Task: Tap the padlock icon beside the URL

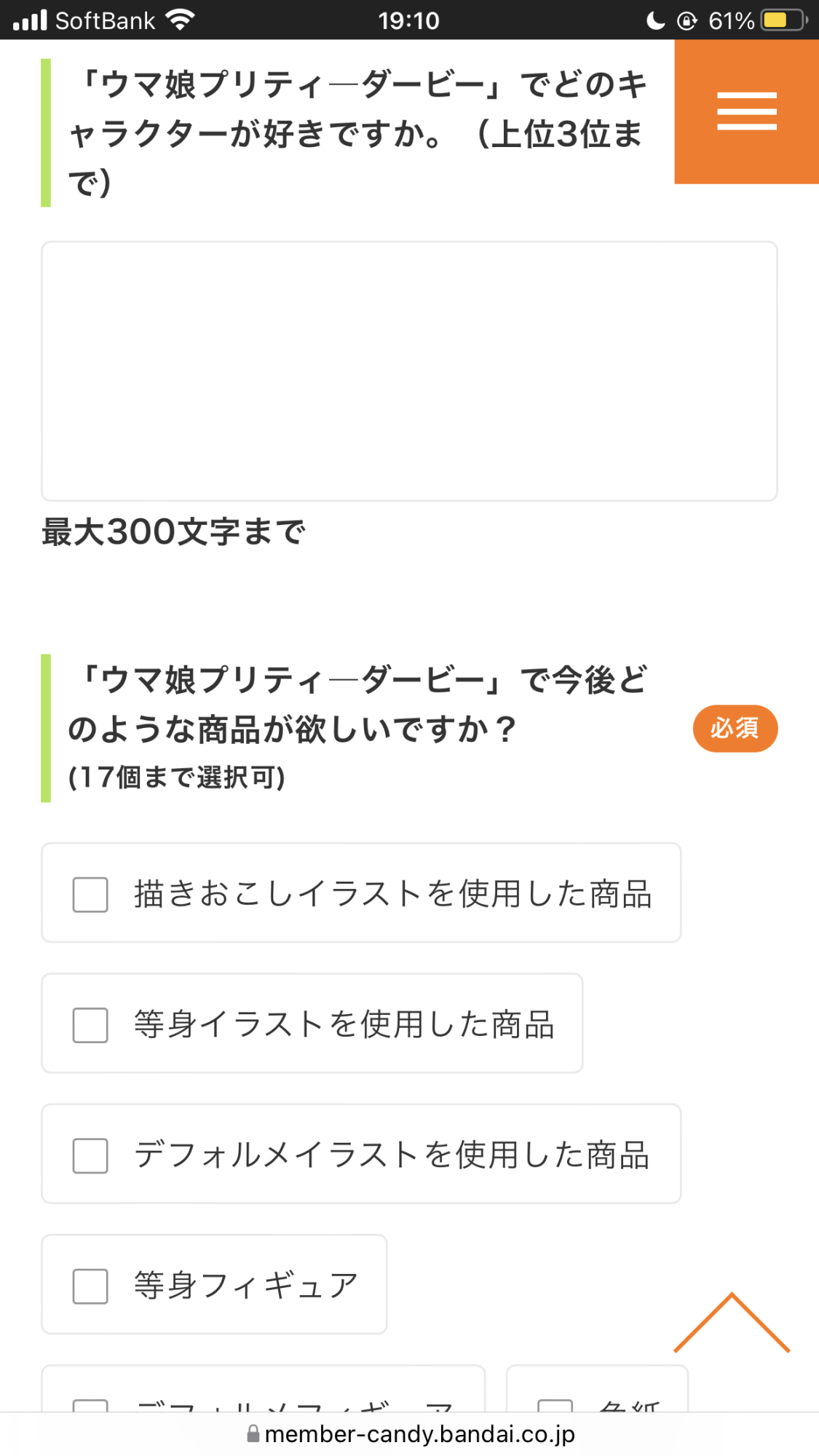Action: 253,1433
